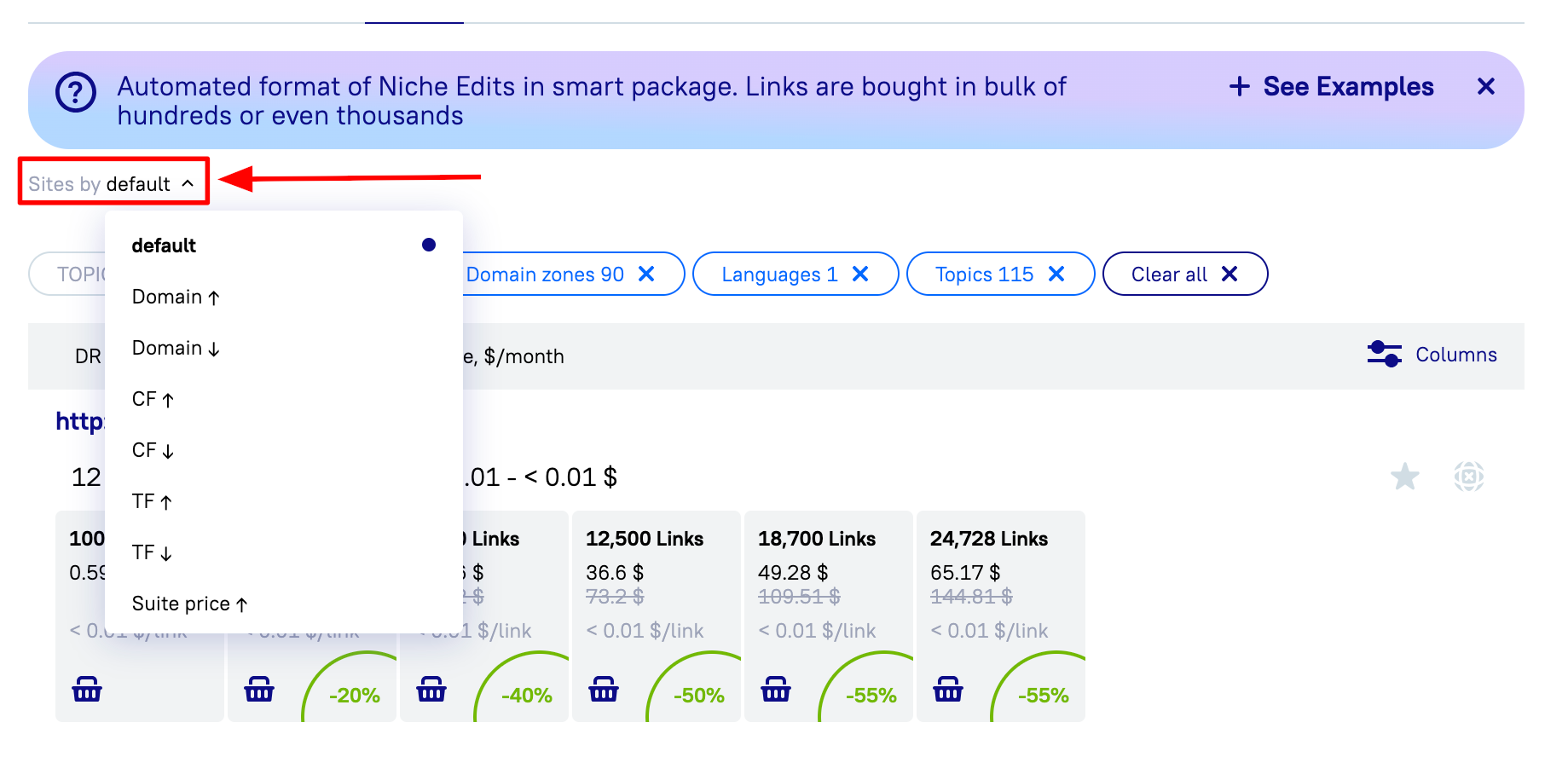Click the '$/month' column header
This screenshot has height=757, width=1568.
514,356
